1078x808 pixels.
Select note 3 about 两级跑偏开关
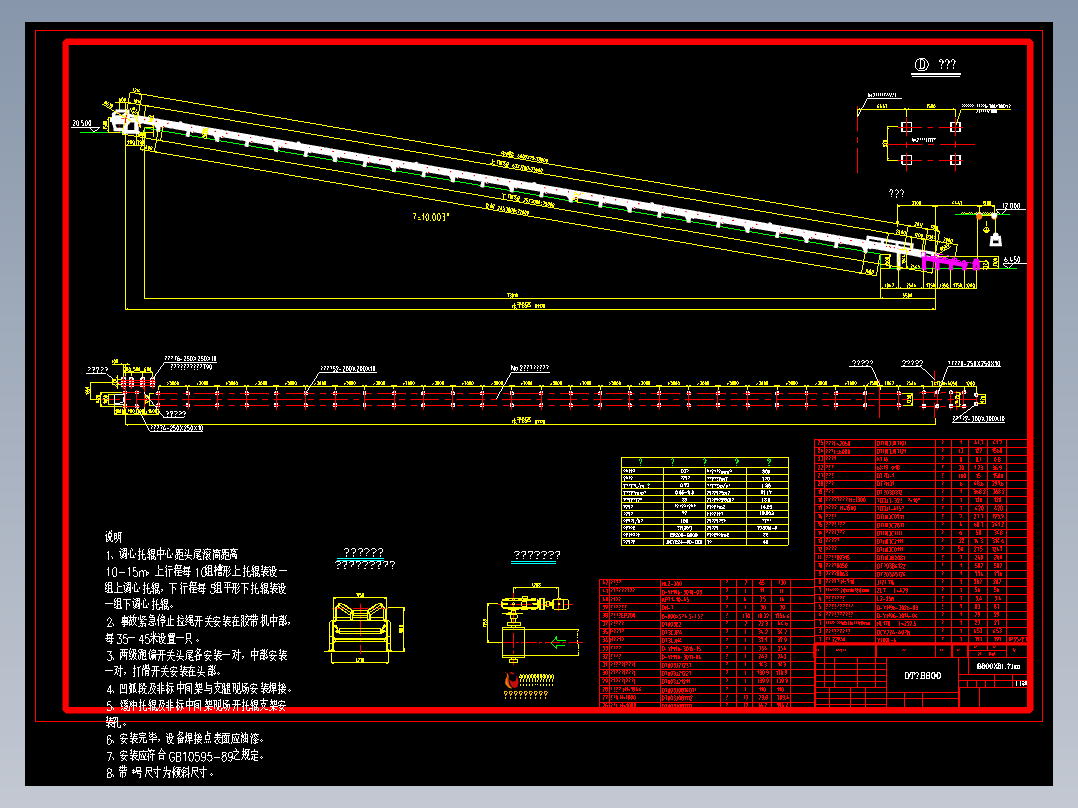(x=197, y=655)
